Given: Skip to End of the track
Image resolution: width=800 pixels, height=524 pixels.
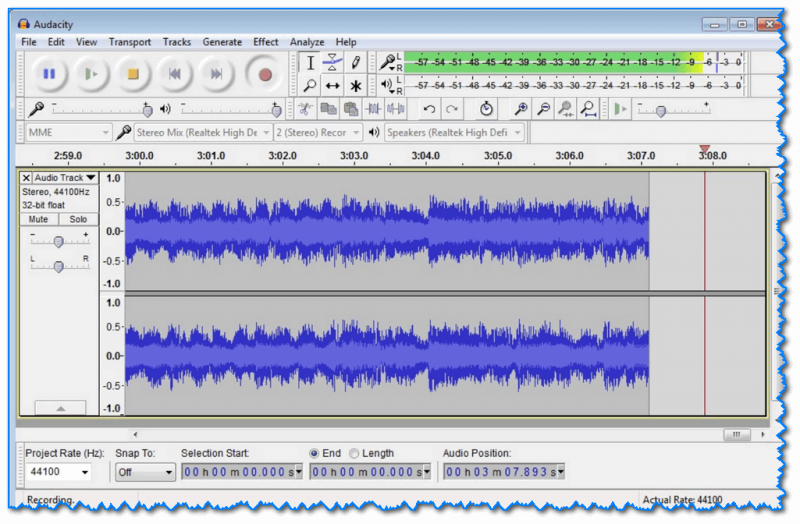Looking at the screenshot, I should point(216,74).
